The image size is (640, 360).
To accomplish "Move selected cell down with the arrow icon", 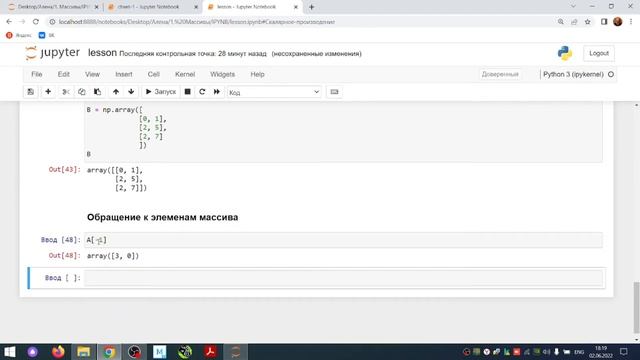I will tap(131, 92).
